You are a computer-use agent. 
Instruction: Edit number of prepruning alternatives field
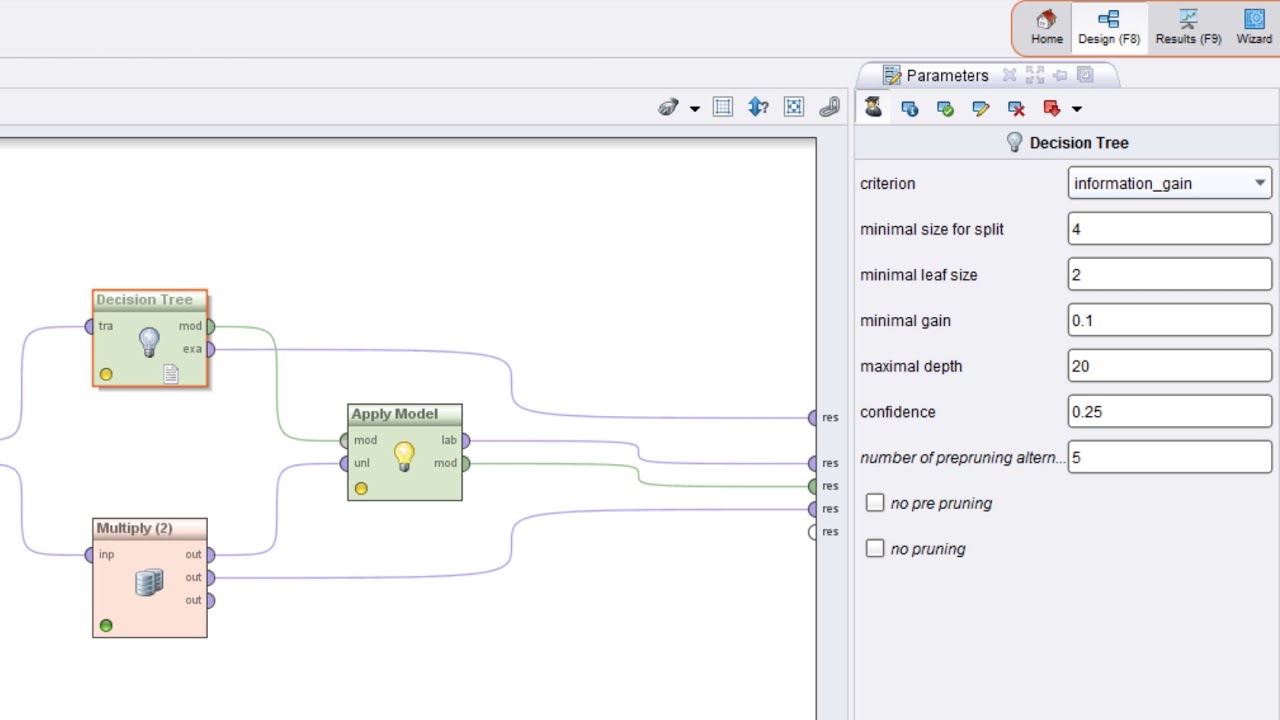pyautogui.click(x=1170, y=457)
